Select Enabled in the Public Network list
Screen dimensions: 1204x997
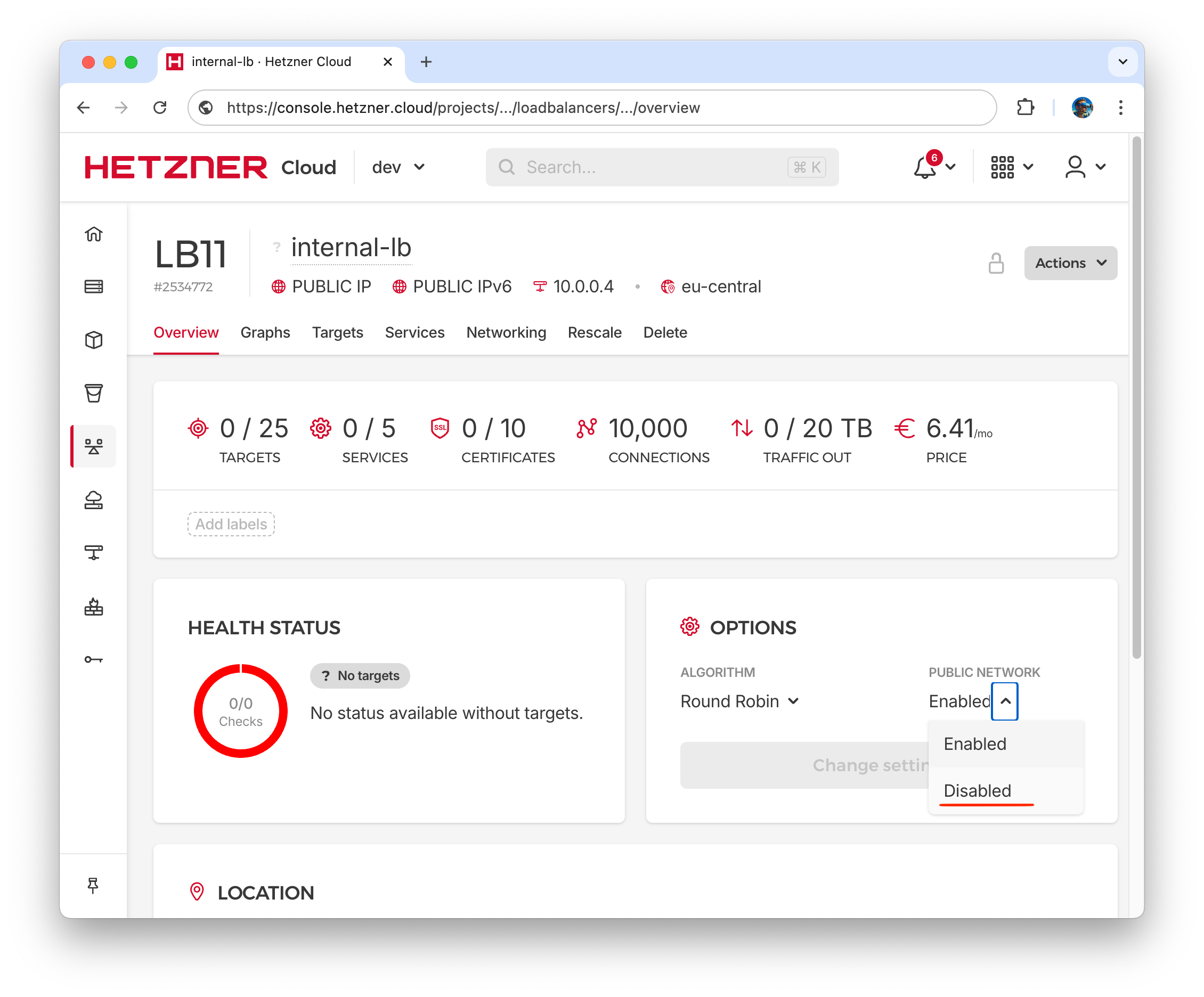tap(975, 743)
